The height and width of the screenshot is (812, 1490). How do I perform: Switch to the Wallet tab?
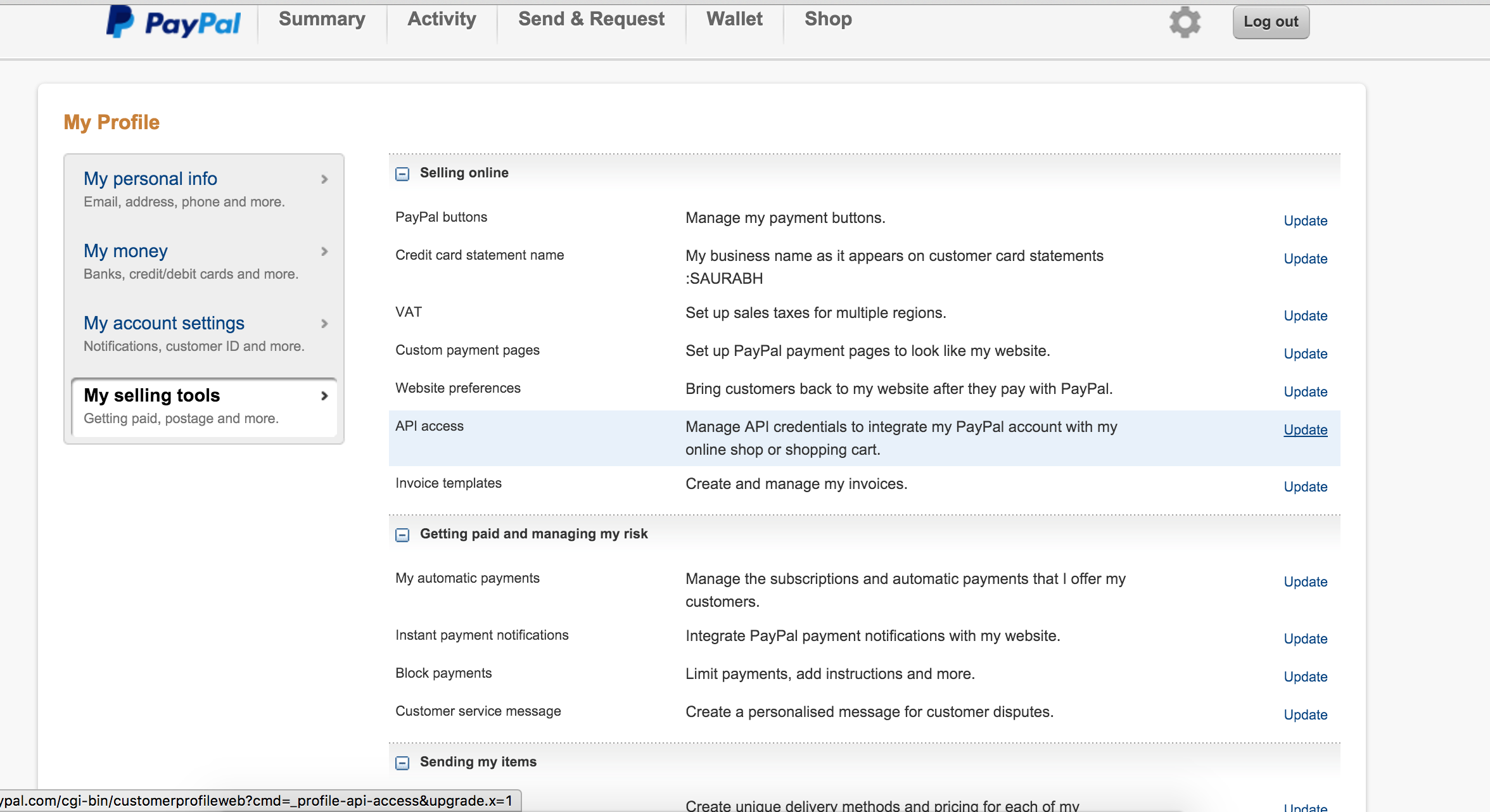click(x=734, y=20)
